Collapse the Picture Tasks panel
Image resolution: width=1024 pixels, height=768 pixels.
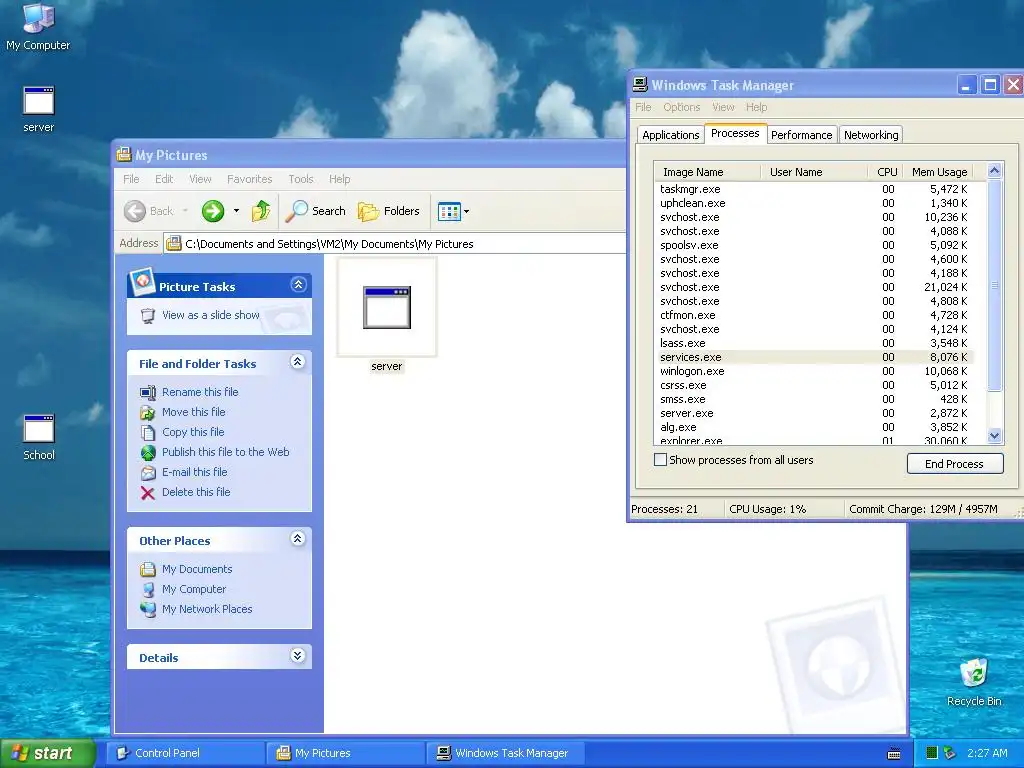pos(298,285)
